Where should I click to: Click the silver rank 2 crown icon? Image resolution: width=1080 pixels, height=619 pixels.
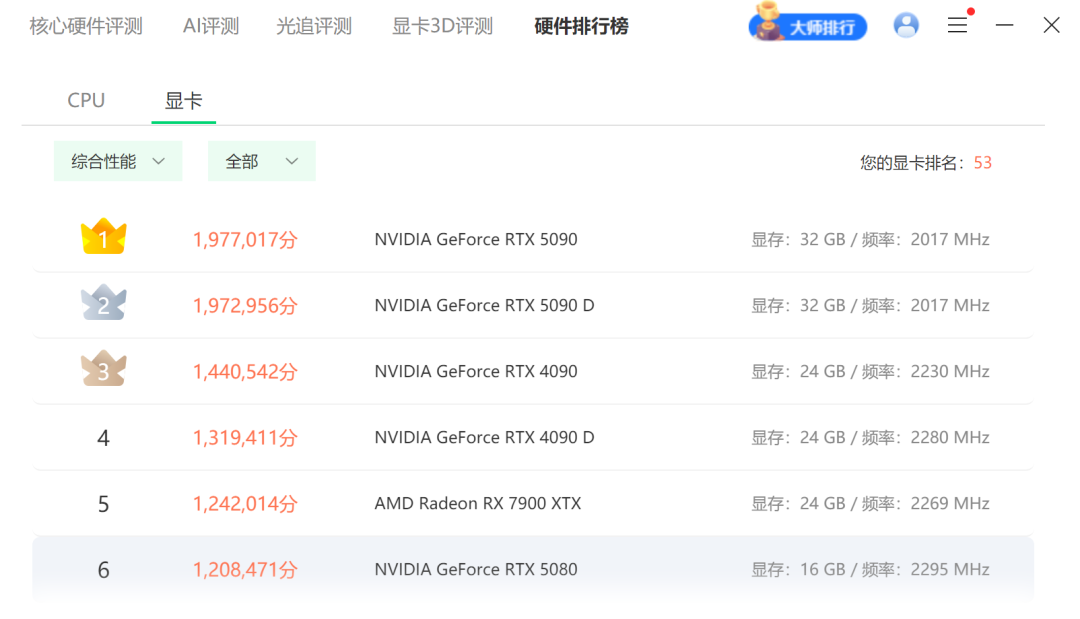coord(103,302)
